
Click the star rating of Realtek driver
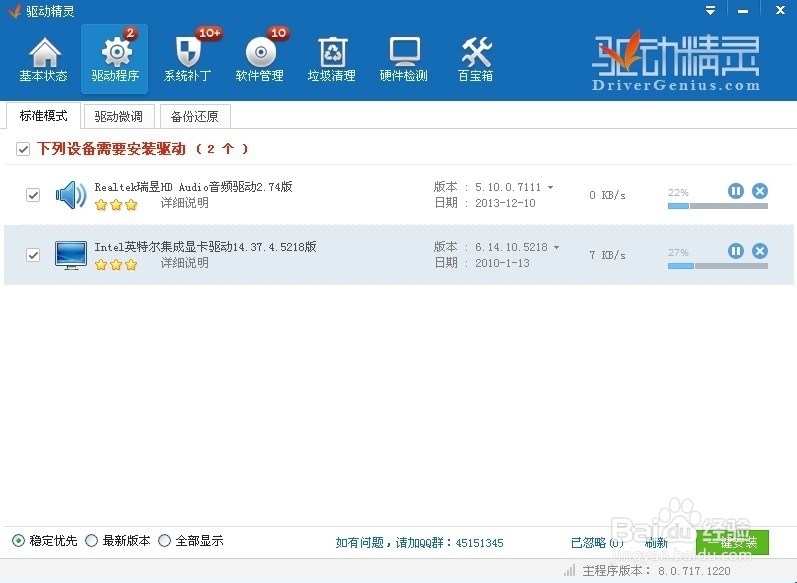click(116, 205)
